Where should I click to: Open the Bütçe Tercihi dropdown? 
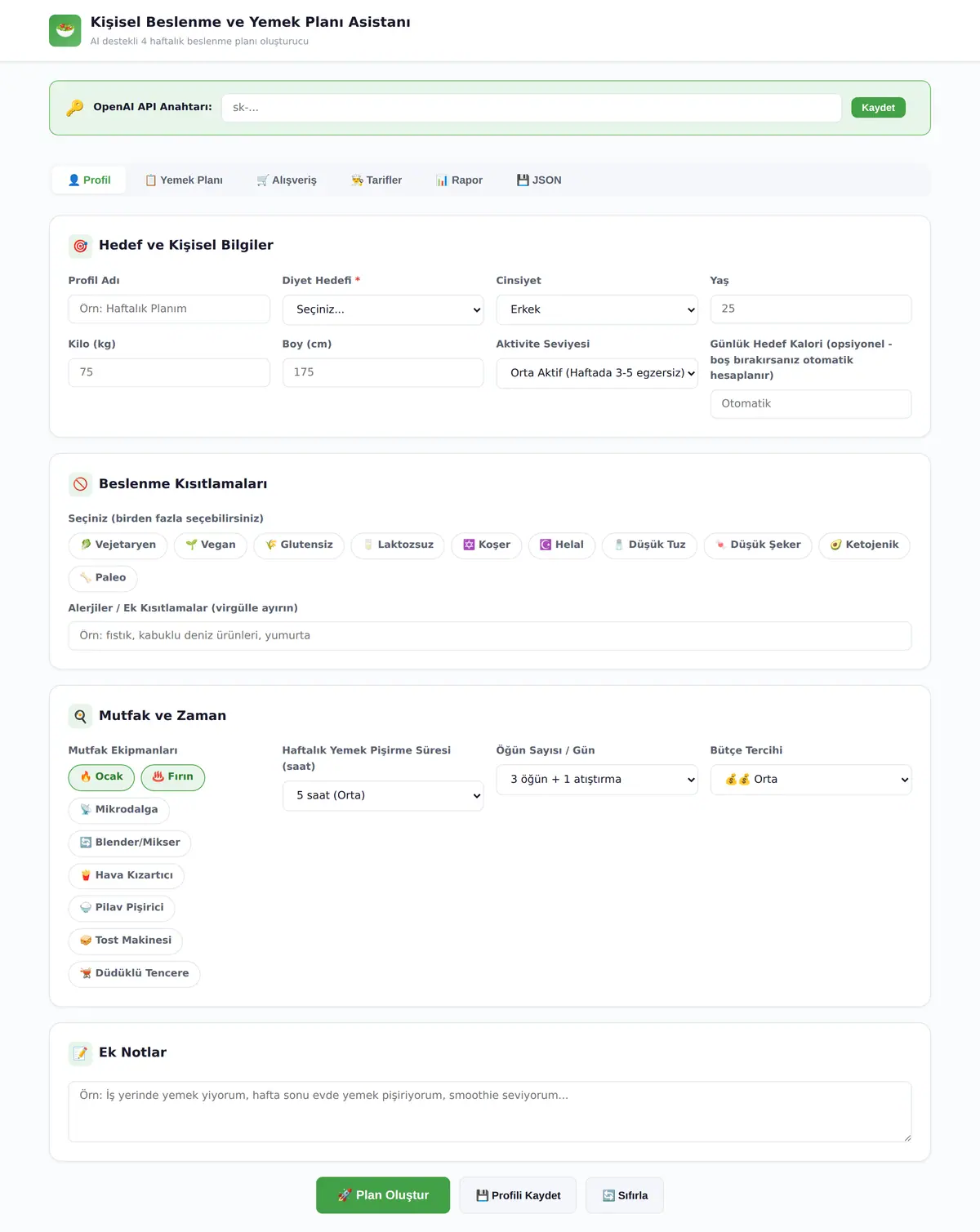tap(811, 780)
